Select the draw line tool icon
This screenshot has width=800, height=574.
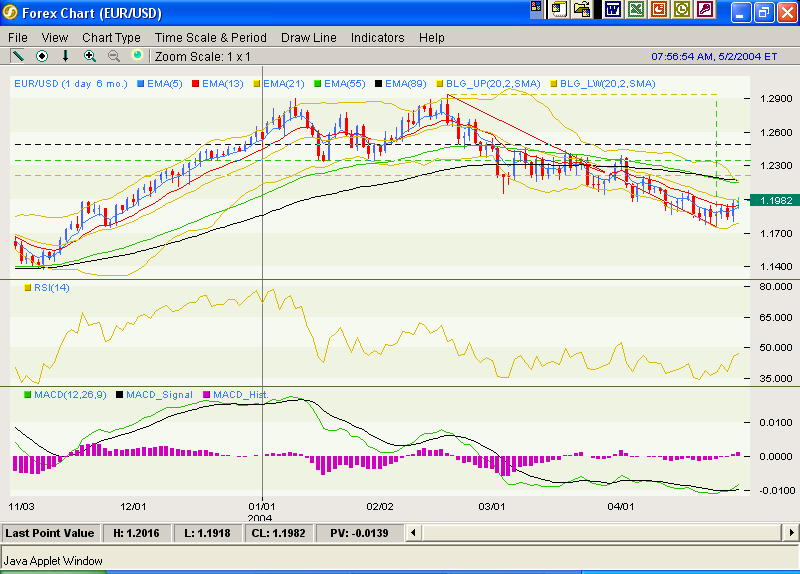[17, 56]
